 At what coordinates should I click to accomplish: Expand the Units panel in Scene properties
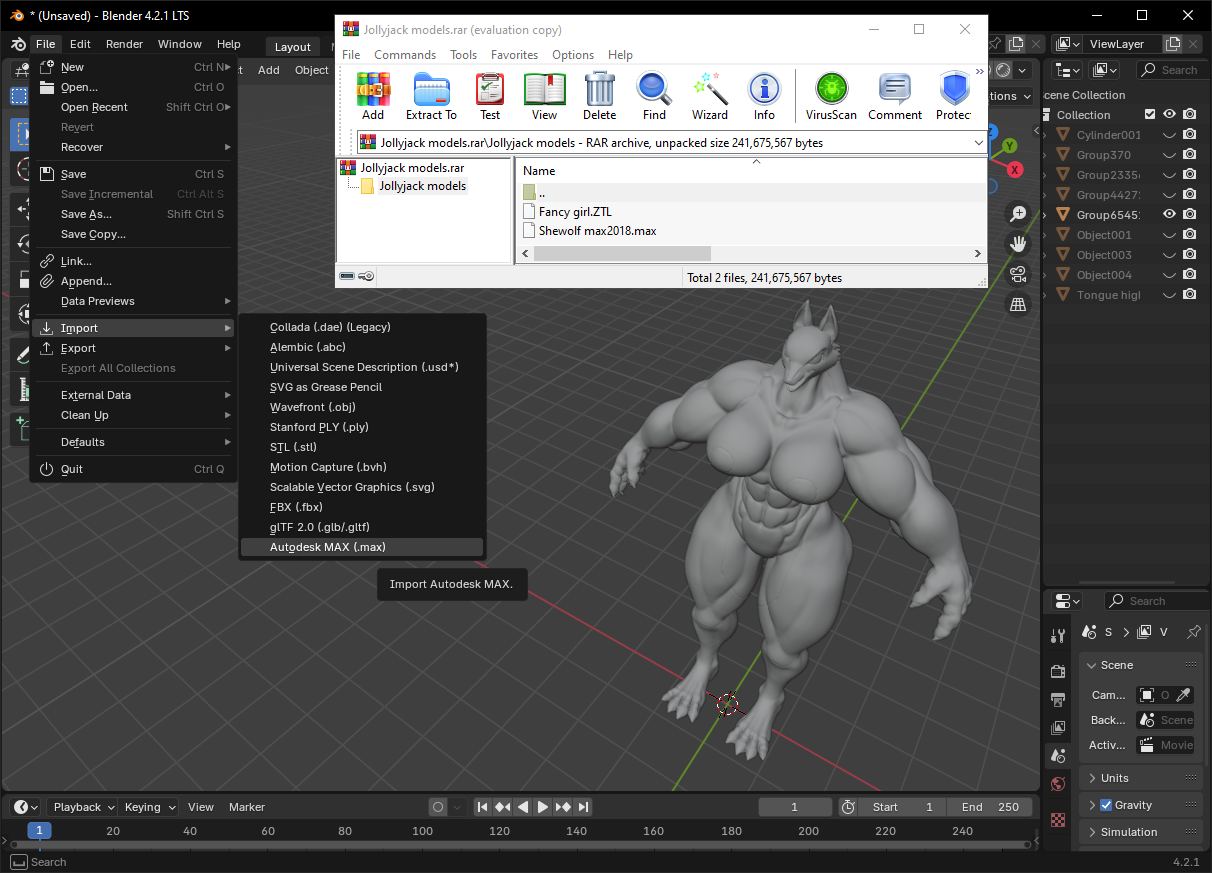(1140, 778)
